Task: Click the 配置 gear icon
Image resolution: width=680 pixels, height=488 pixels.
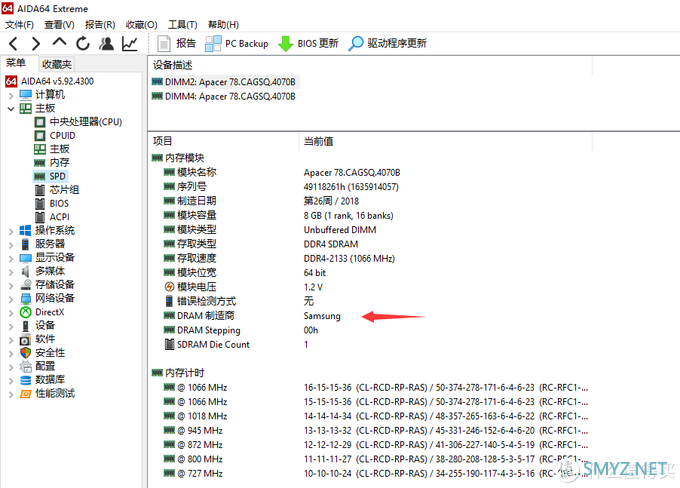Action: pyautogui.click(x=26, y=367)
